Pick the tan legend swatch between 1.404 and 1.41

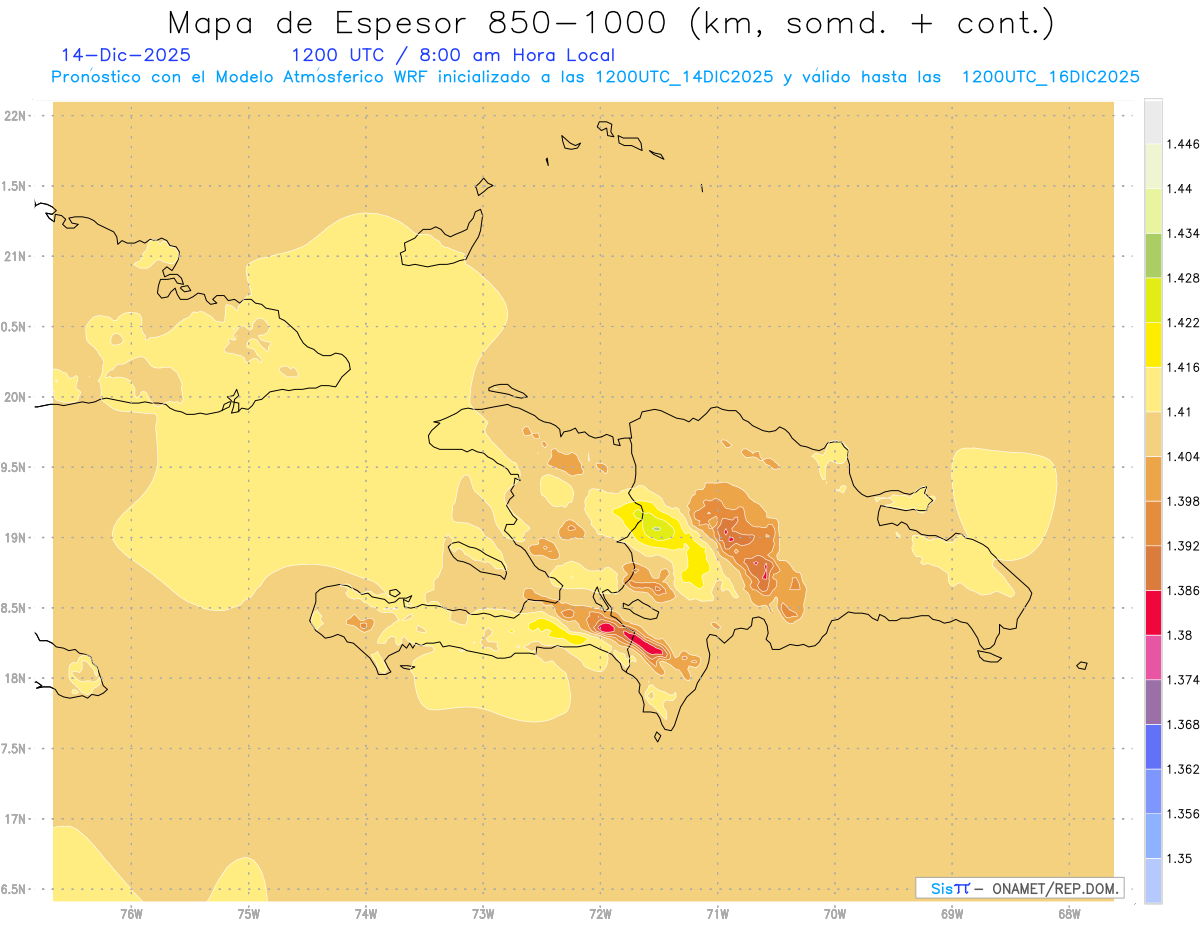[x=1153, y=434]
